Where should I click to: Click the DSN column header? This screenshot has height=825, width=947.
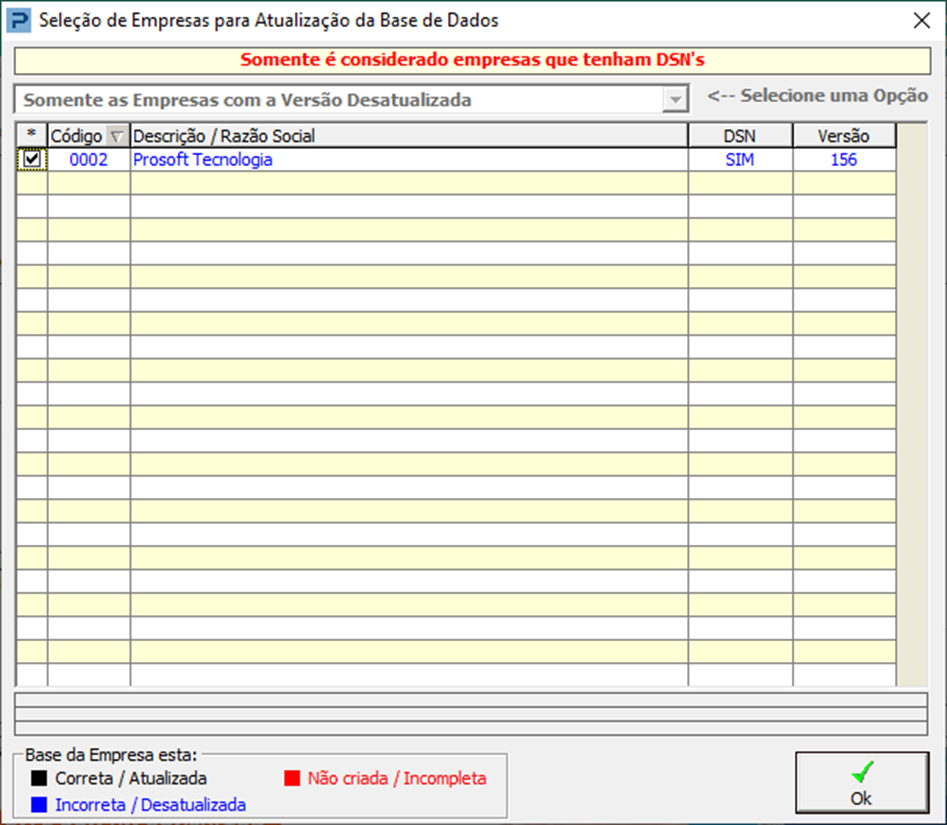[x=740, y=135]
